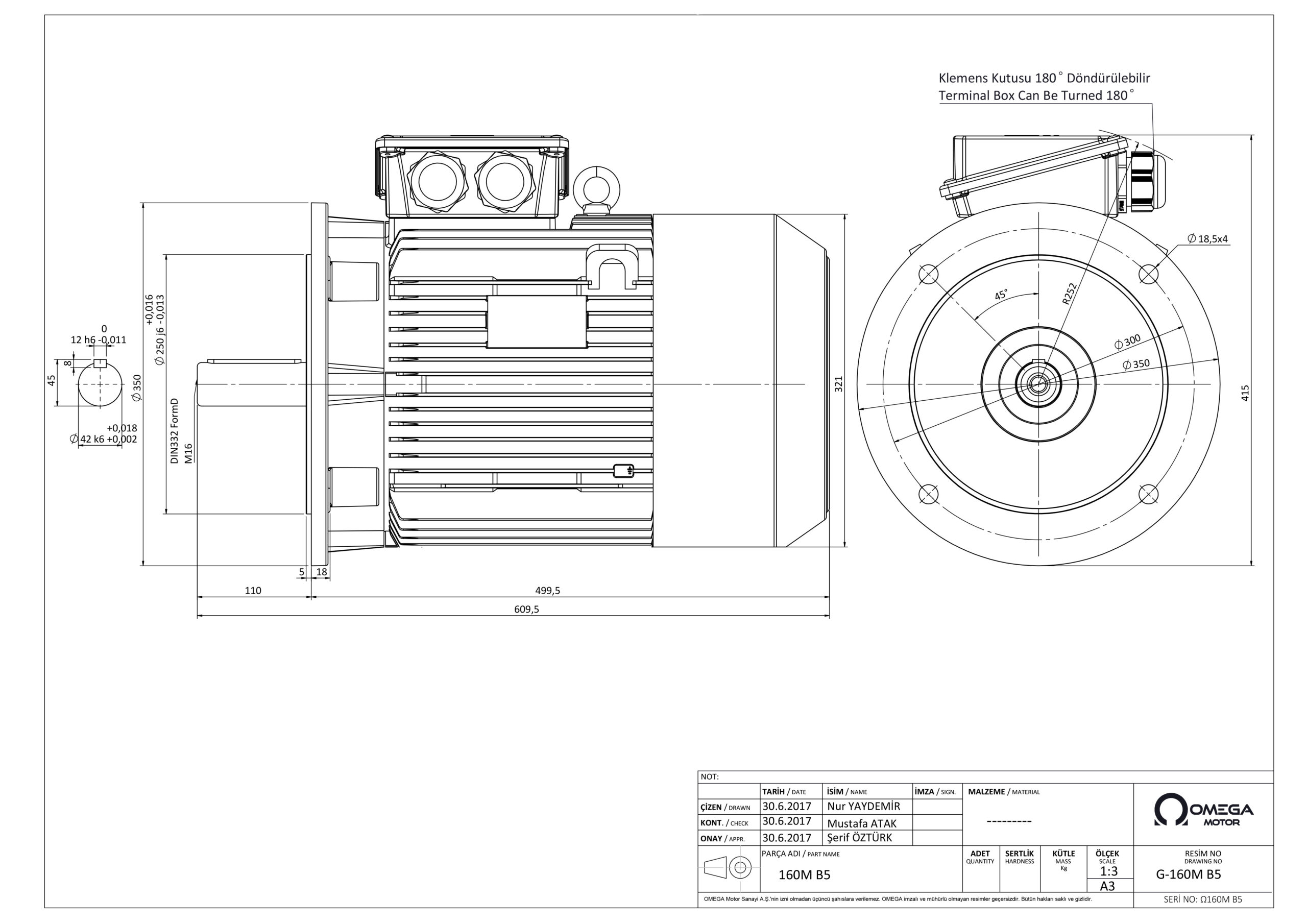Click the 609,5 overall length dimension

click(526, 609)
